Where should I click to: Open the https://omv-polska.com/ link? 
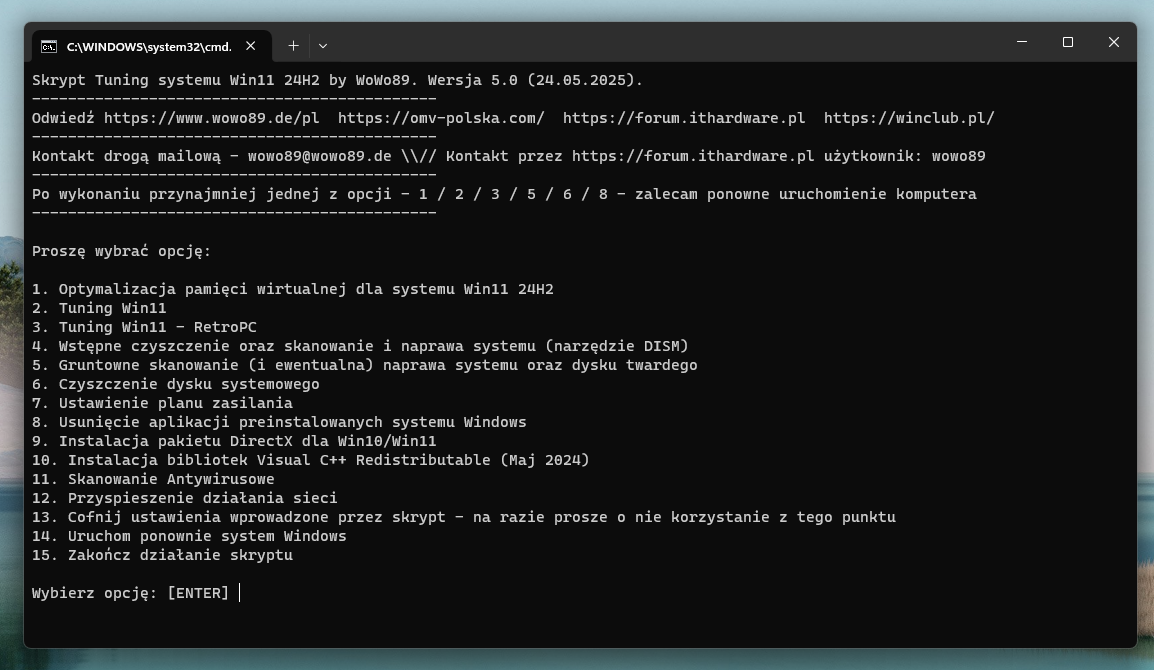442,118
